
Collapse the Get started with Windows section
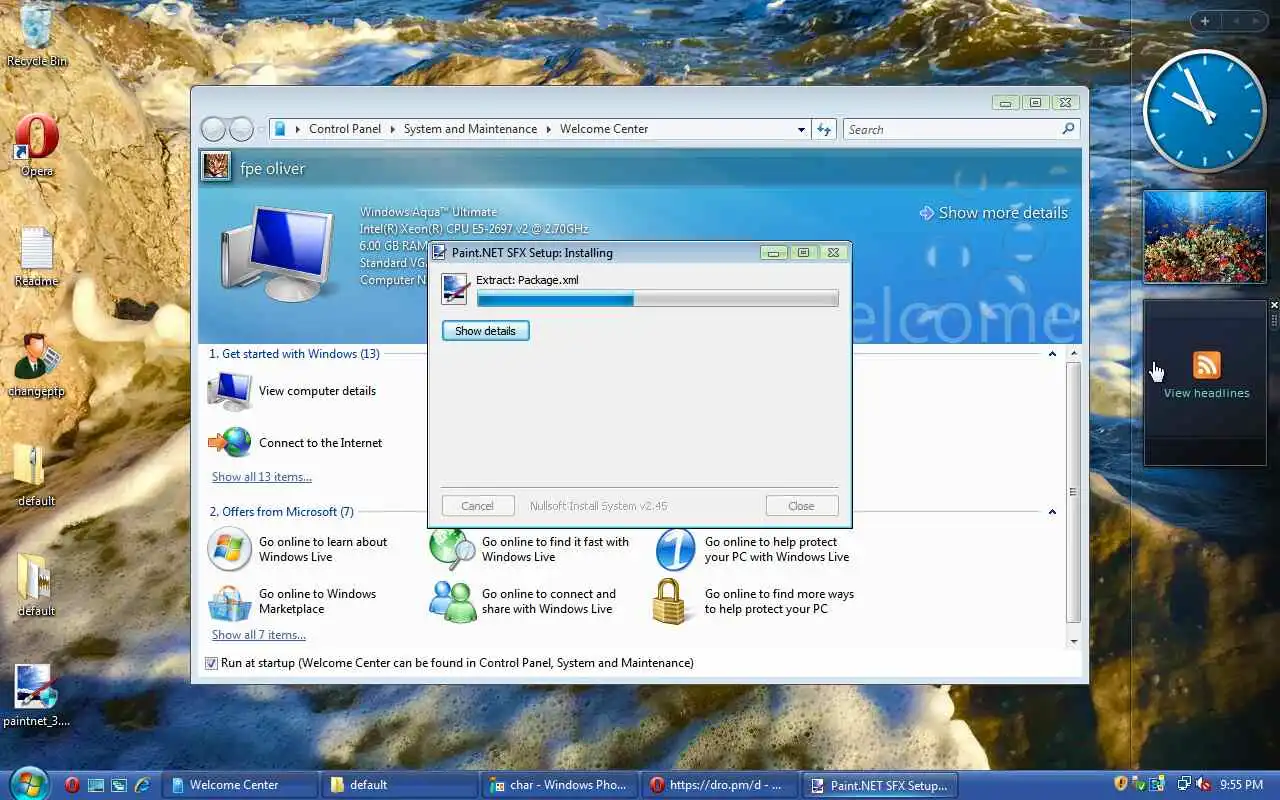(x=1052, y=354)
